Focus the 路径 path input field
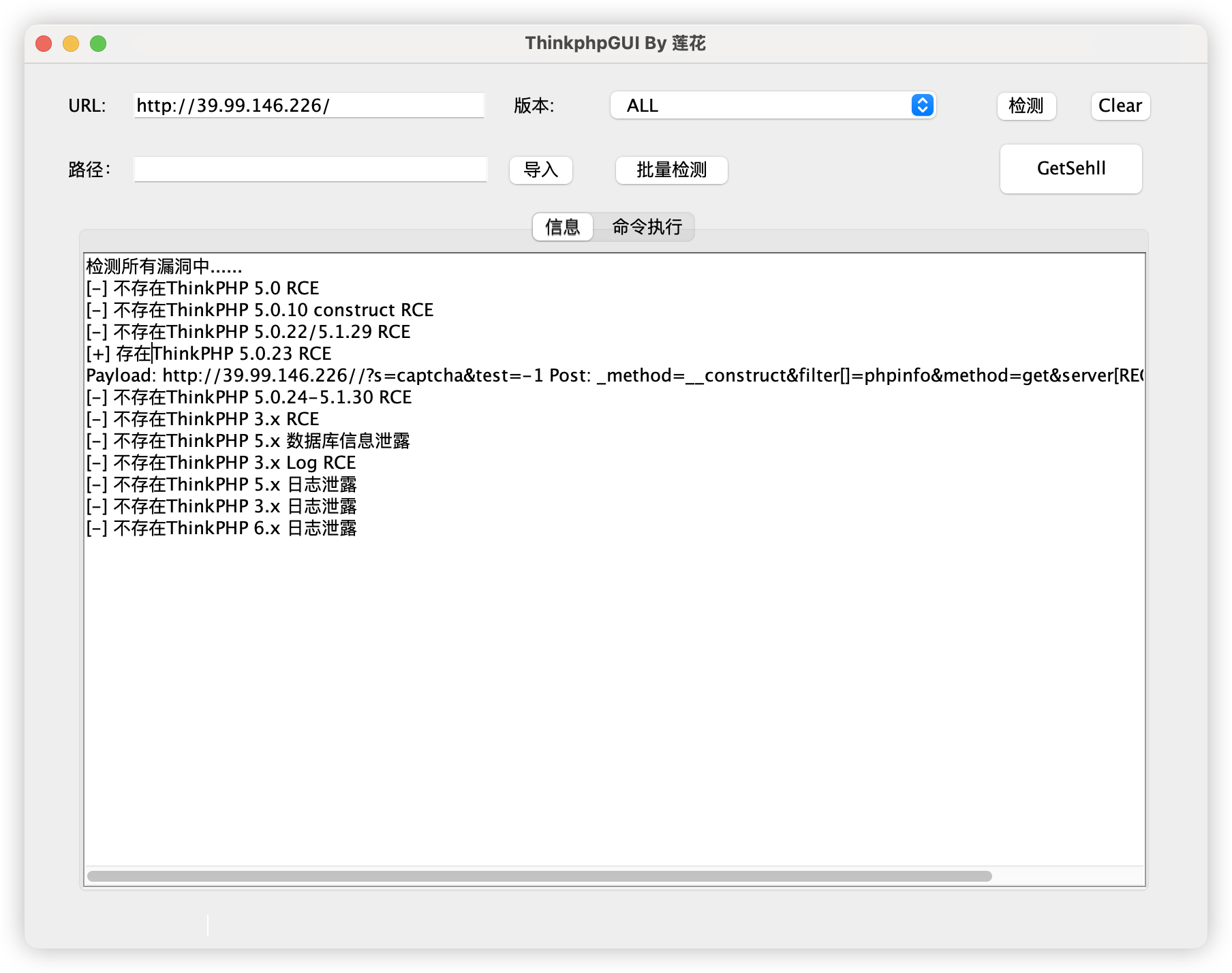Viewport: 1232px width, 973px height. coord(311,169)
